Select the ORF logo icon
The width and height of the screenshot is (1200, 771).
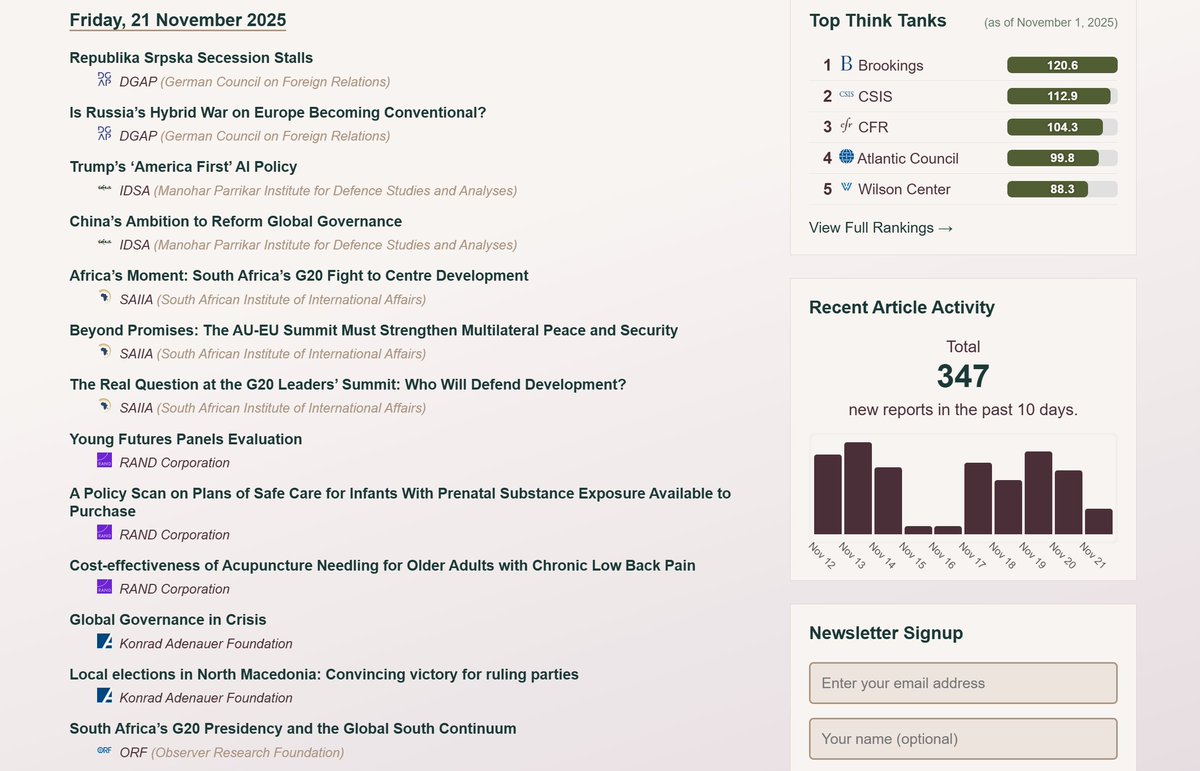103,749
